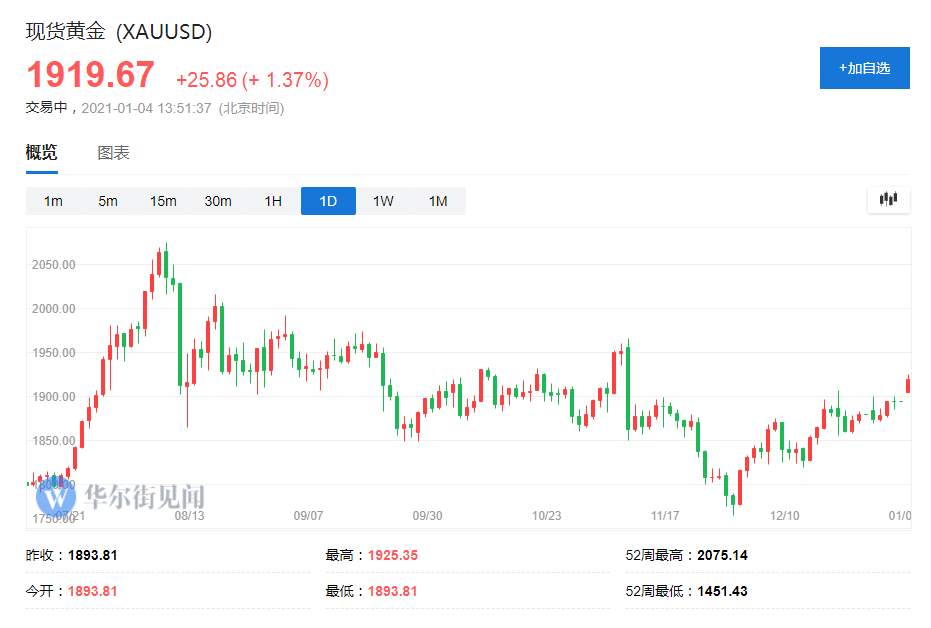Click the 12/10 date axis label
This screenshot has height=628, width=931.
click(x=784, y=516)
